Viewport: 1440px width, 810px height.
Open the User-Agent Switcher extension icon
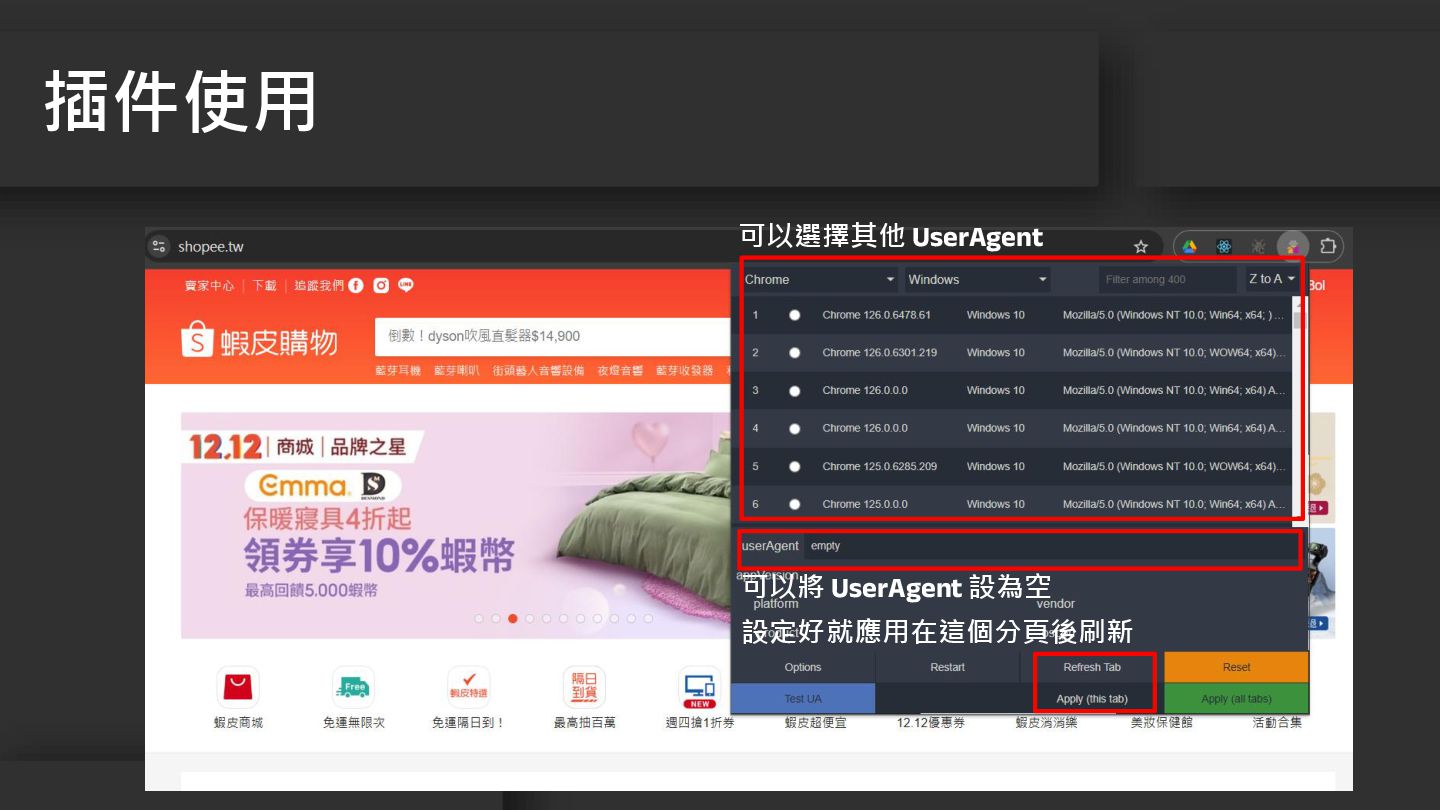pos(1293,246)
